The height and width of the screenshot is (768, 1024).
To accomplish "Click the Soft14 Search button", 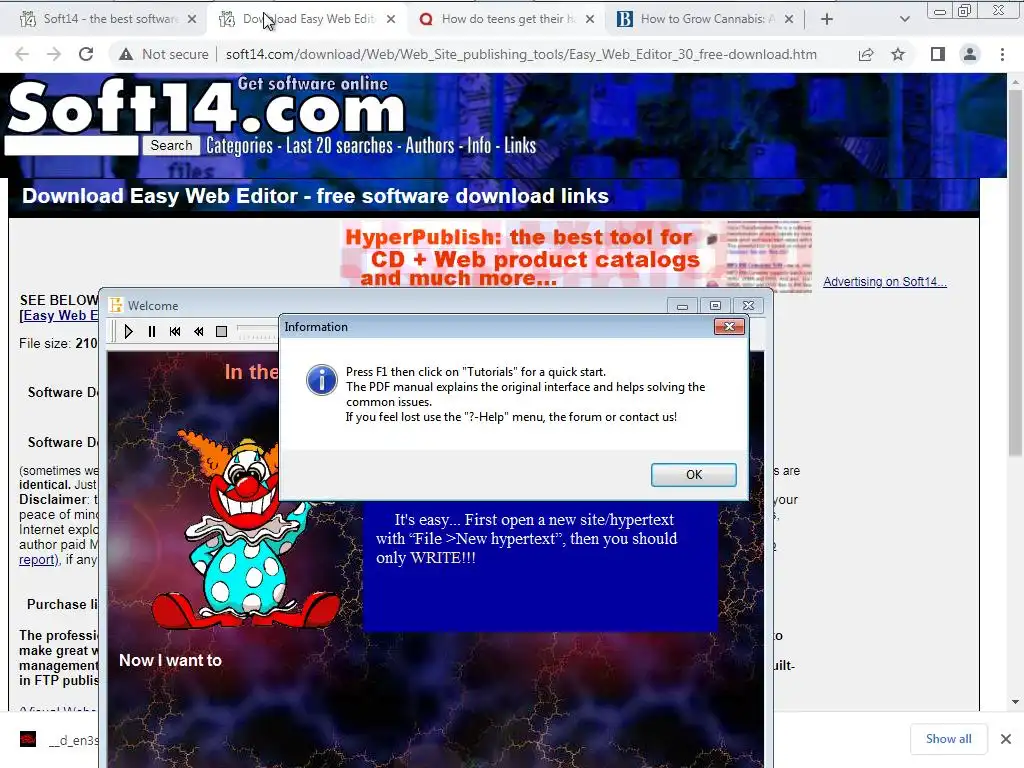I will point(171,146).
